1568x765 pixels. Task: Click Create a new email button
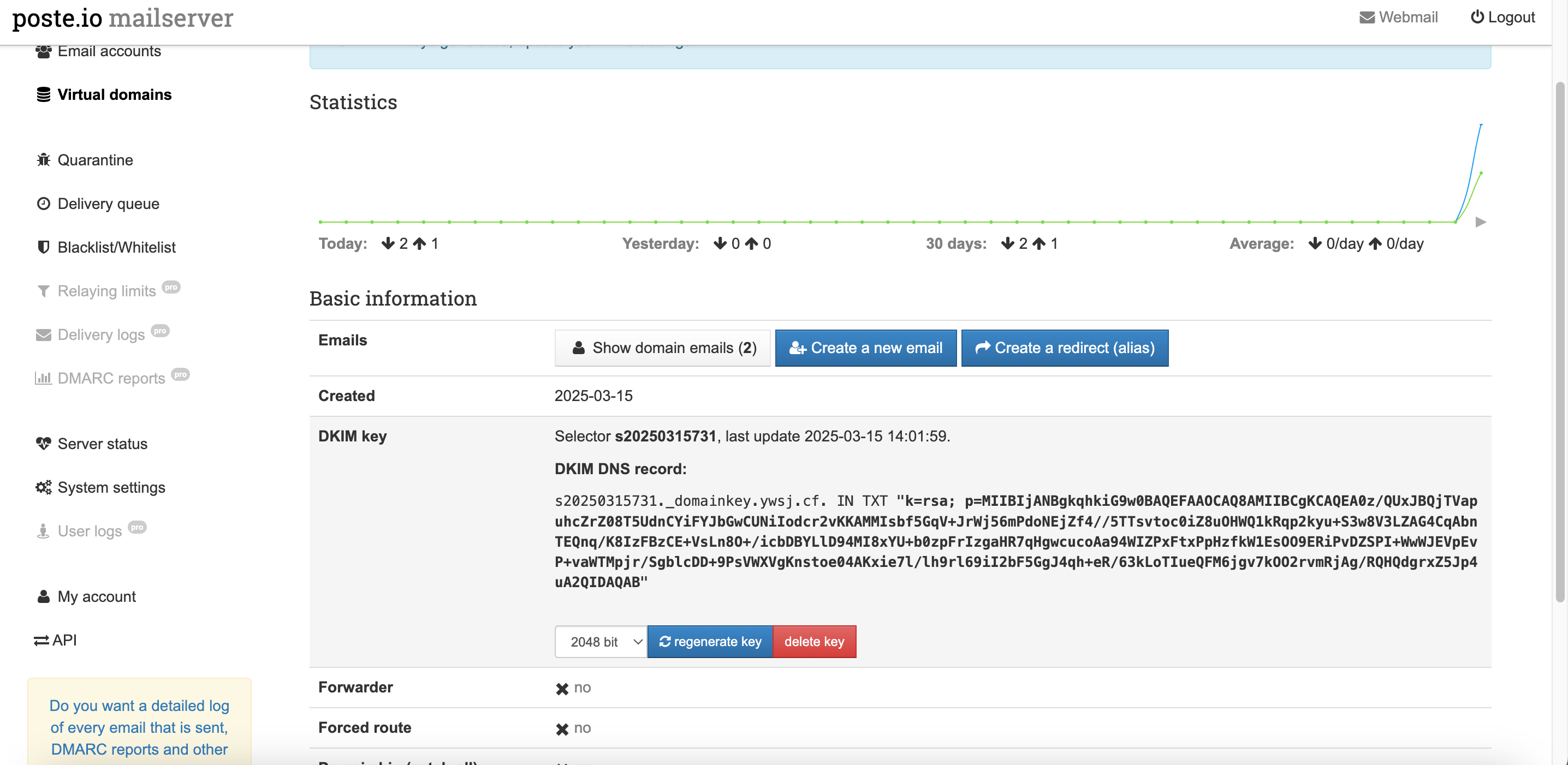tap(865, 348)
